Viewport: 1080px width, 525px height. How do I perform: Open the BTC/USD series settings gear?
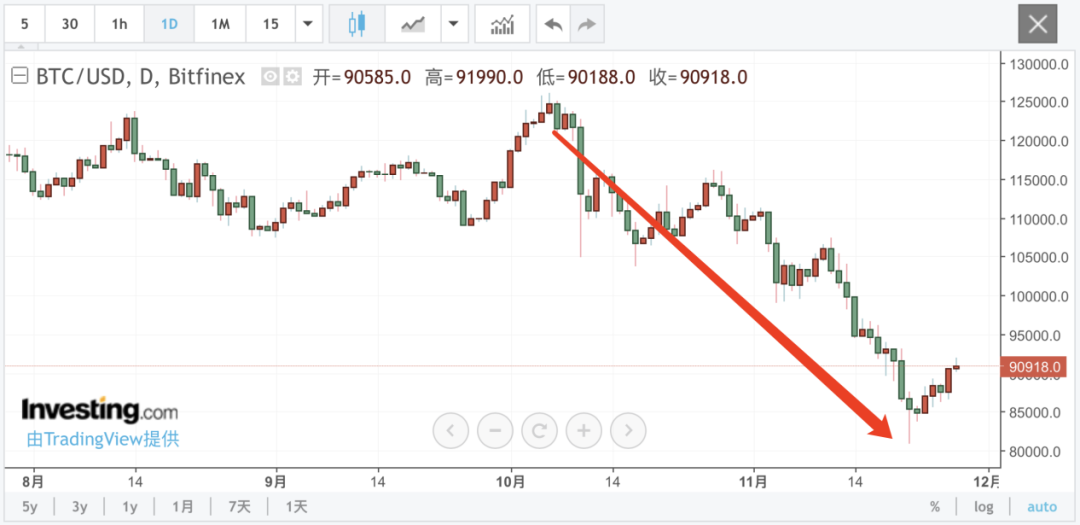point(292,77)
